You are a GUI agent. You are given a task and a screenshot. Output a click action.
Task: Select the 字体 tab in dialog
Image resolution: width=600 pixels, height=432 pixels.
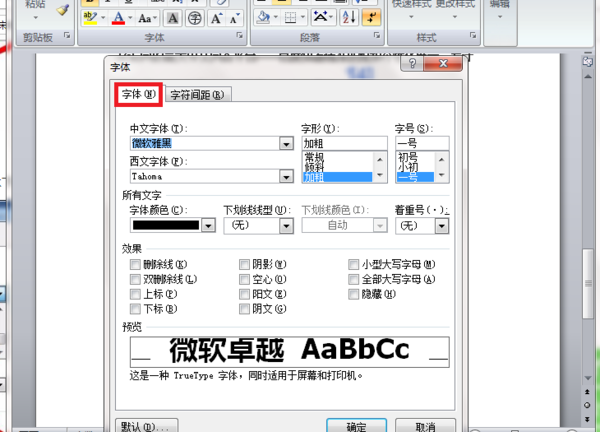[x=139, y=94]
